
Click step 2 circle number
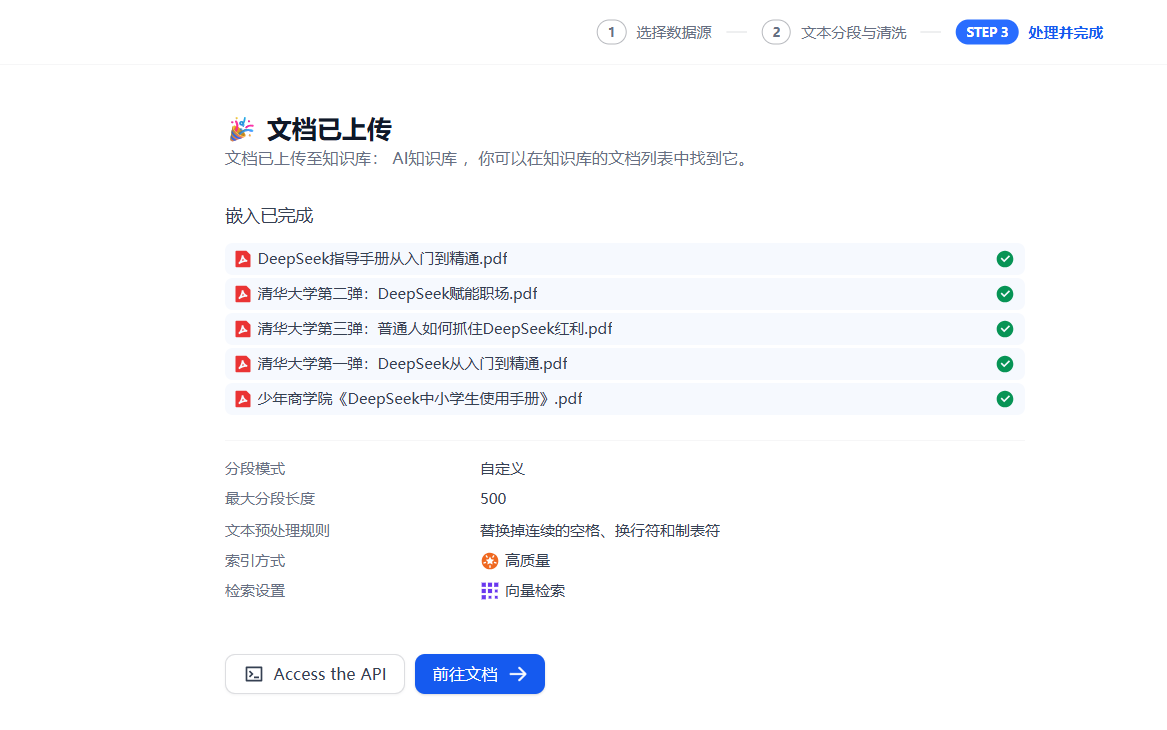[x=776, y=32]
